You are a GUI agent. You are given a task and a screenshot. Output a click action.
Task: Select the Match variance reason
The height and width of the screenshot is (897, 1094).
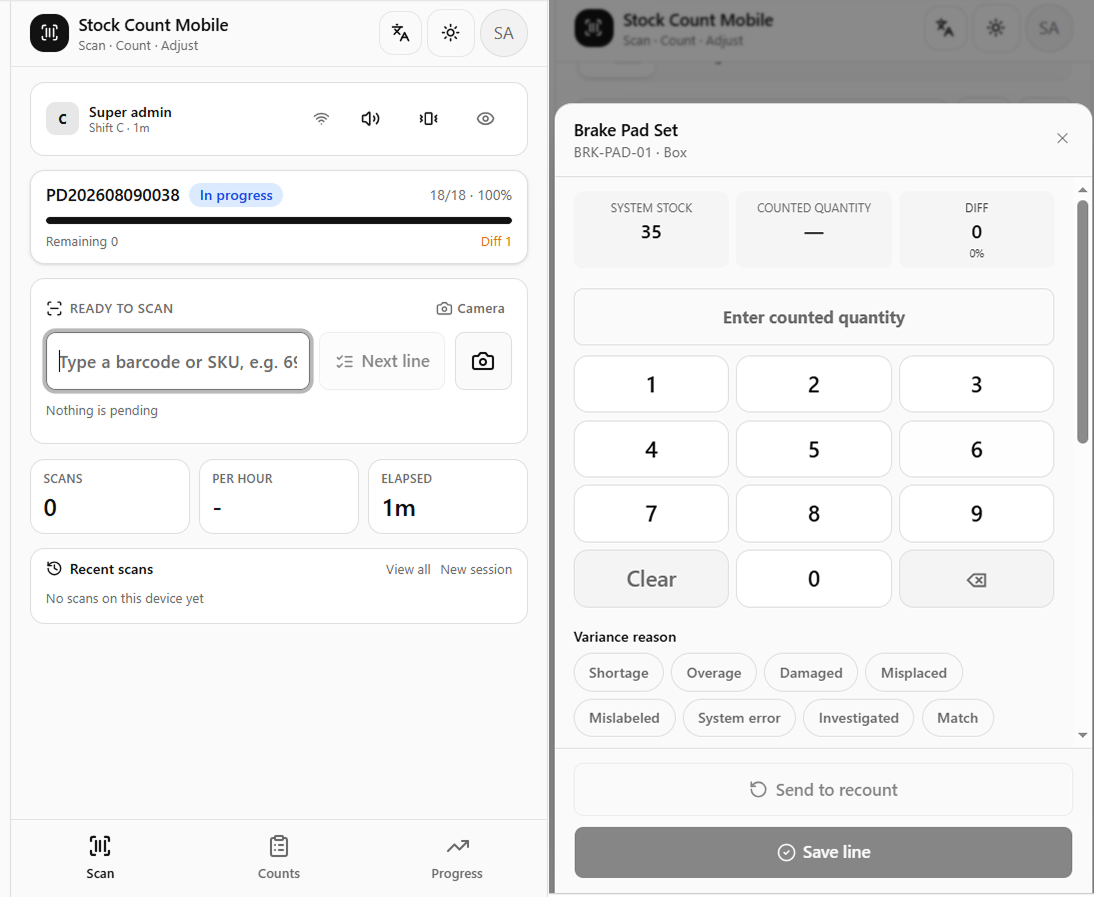pyautogui.click(x=957, y=718)
